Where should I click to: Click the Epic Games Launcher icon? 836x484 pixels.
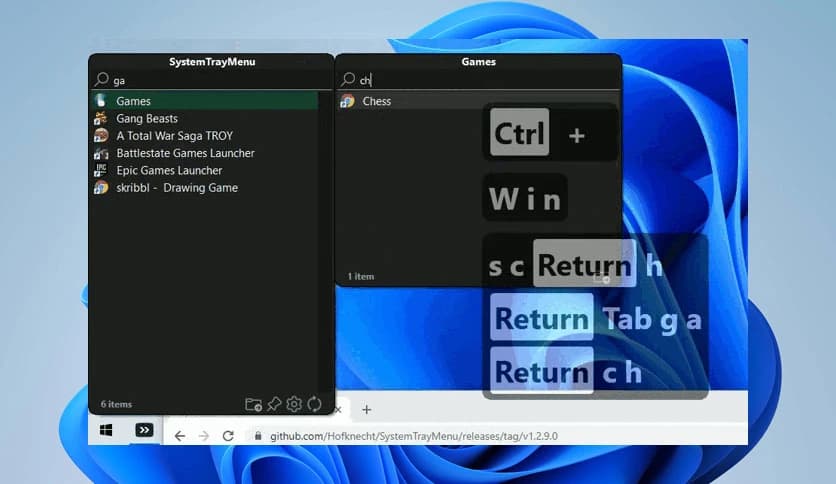click(101, 170)
